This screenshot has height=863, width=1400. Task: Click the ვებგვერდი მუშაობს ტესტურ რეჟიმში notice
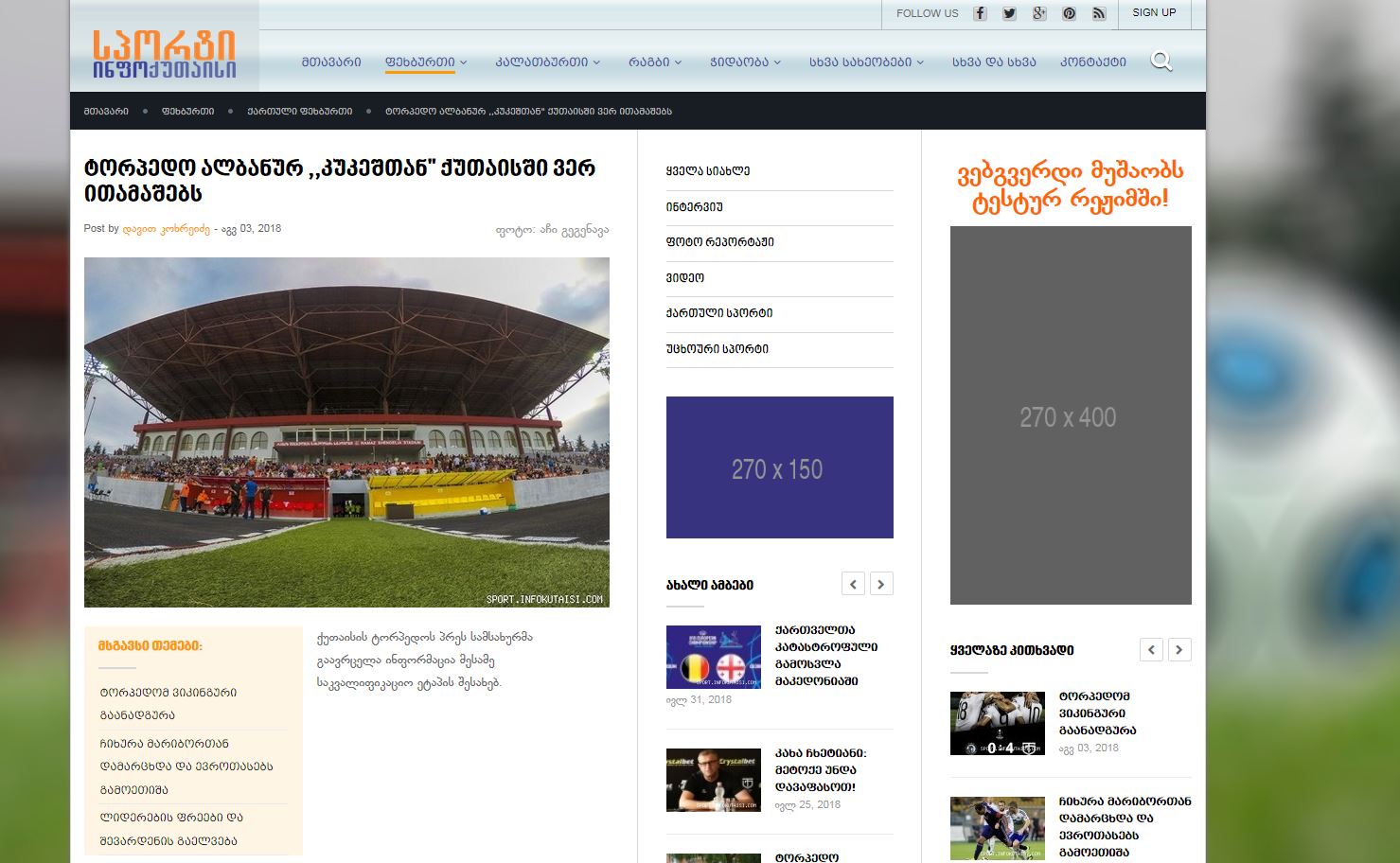click(1071, 185)
